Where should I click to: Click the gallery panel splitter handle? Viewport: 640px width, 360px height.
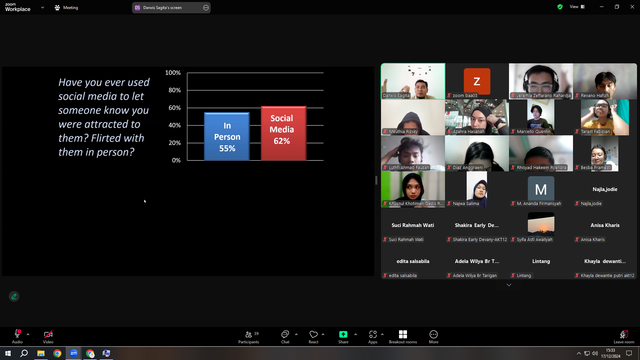point(376,180)
